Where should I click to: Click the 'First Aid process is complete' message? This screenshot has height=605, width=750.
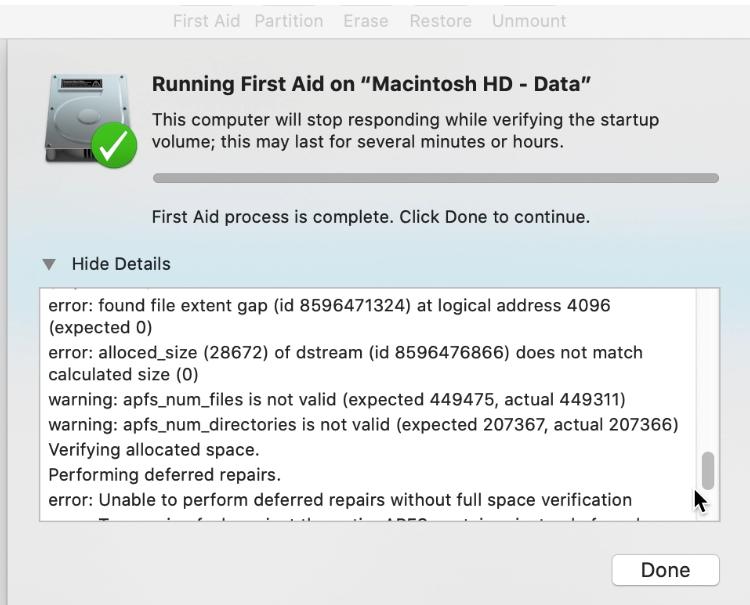coord(371,217)
